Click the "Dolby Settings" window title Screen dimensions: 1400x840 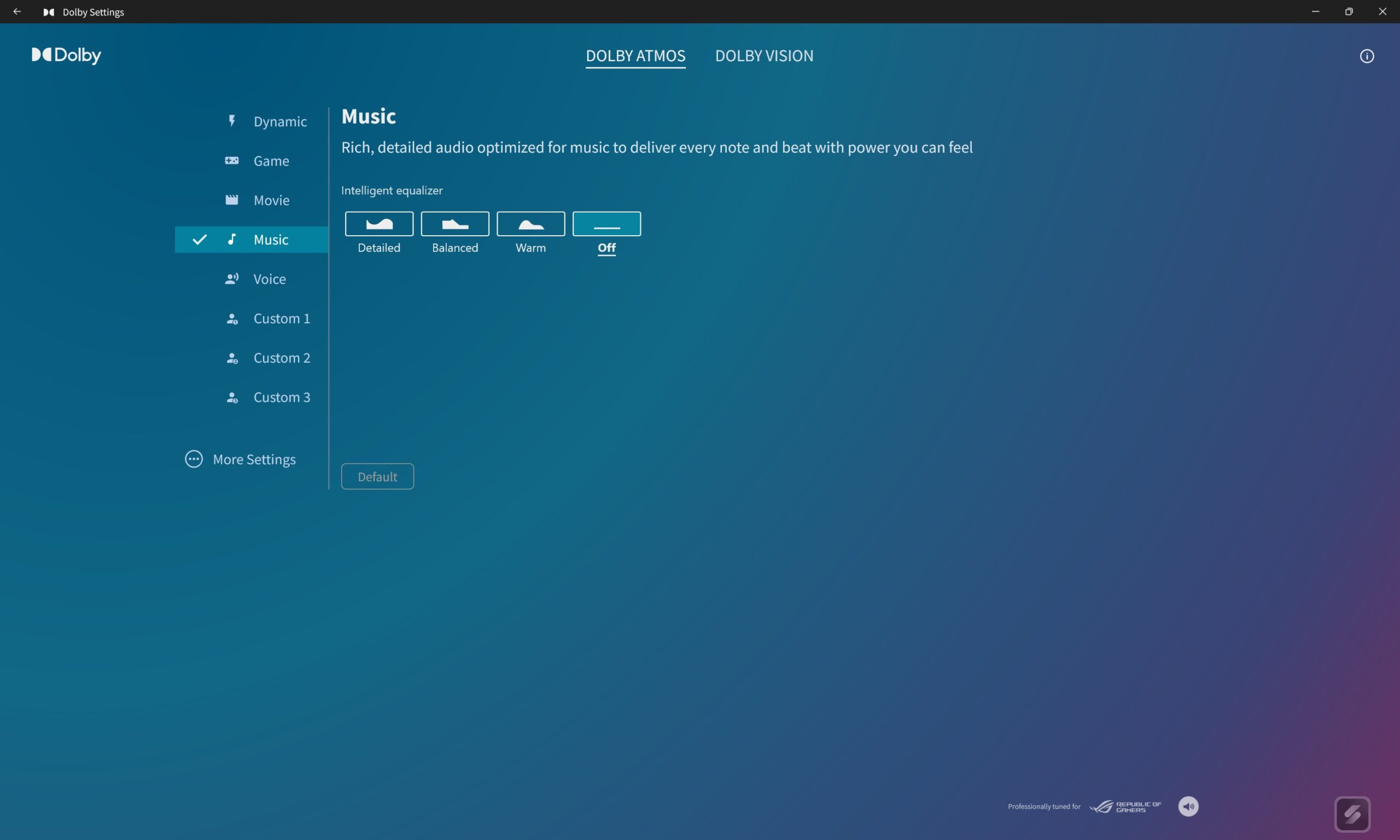point(94,12)
